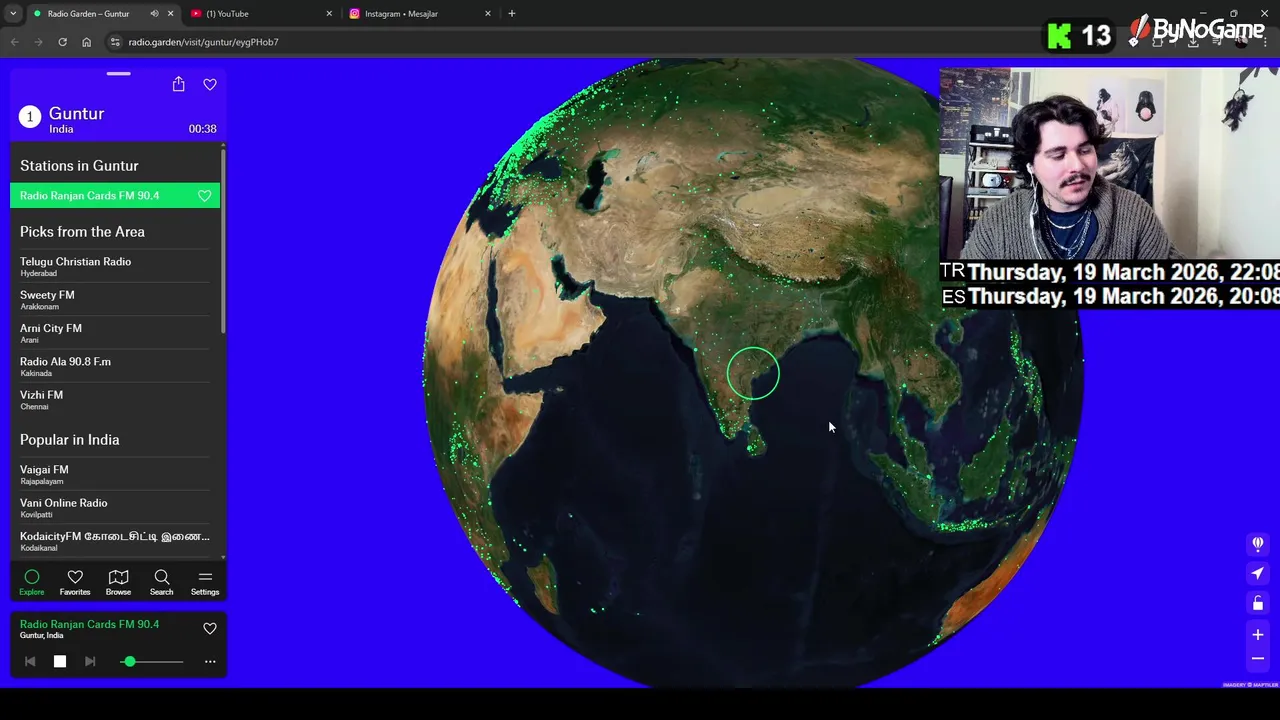
Task: View site information icon in address bar
Action: point(115,42)
